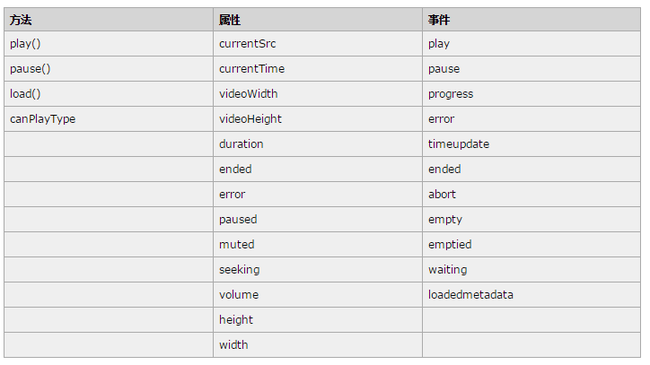Click the emptied event cell
Viewport: 650px width, 365px height.
(x=531, y=244)
